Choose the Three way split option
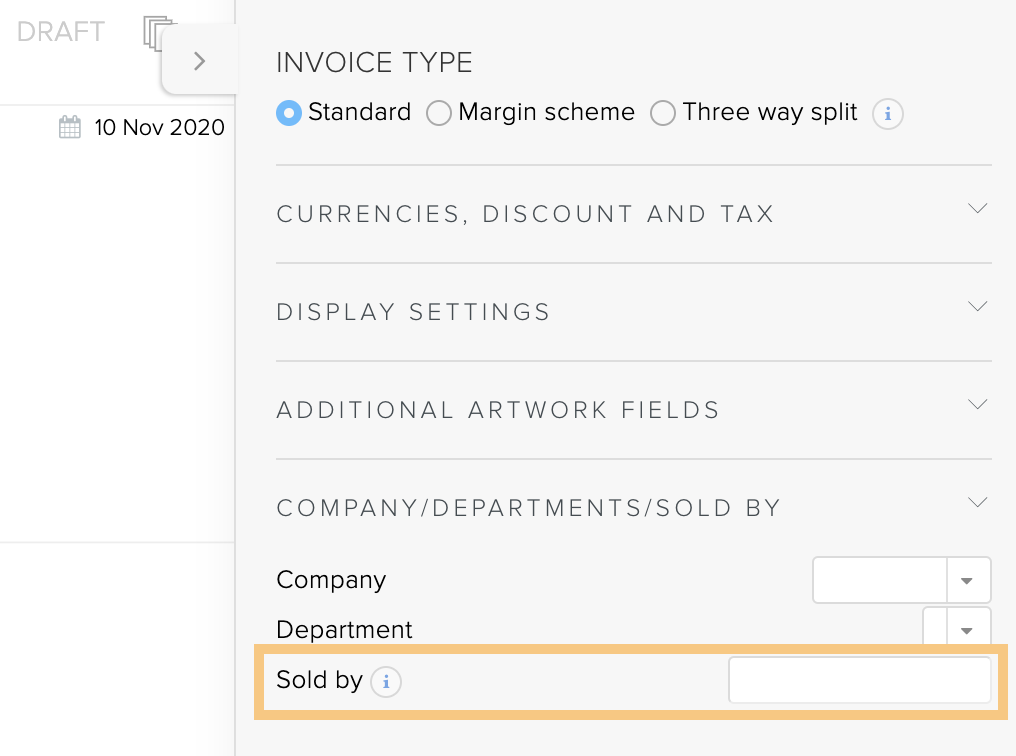 coord(663,113)
